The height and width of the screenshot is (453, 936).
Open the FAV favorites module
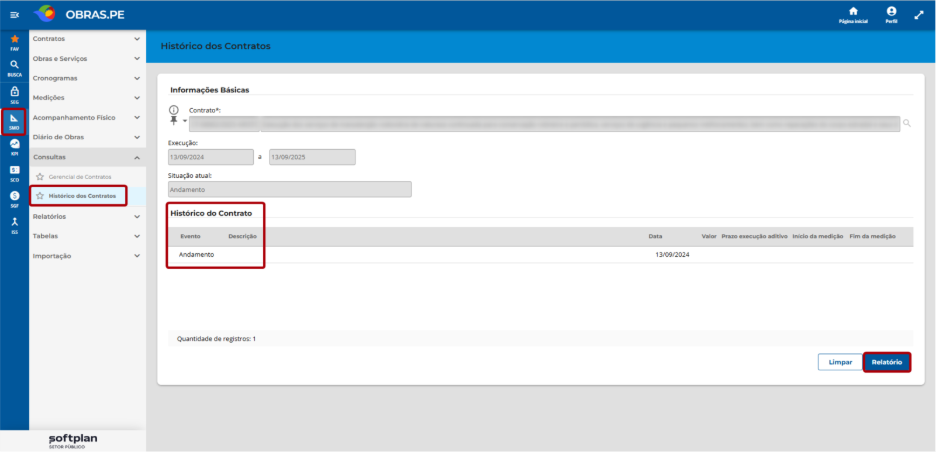[x=15, y=42]
